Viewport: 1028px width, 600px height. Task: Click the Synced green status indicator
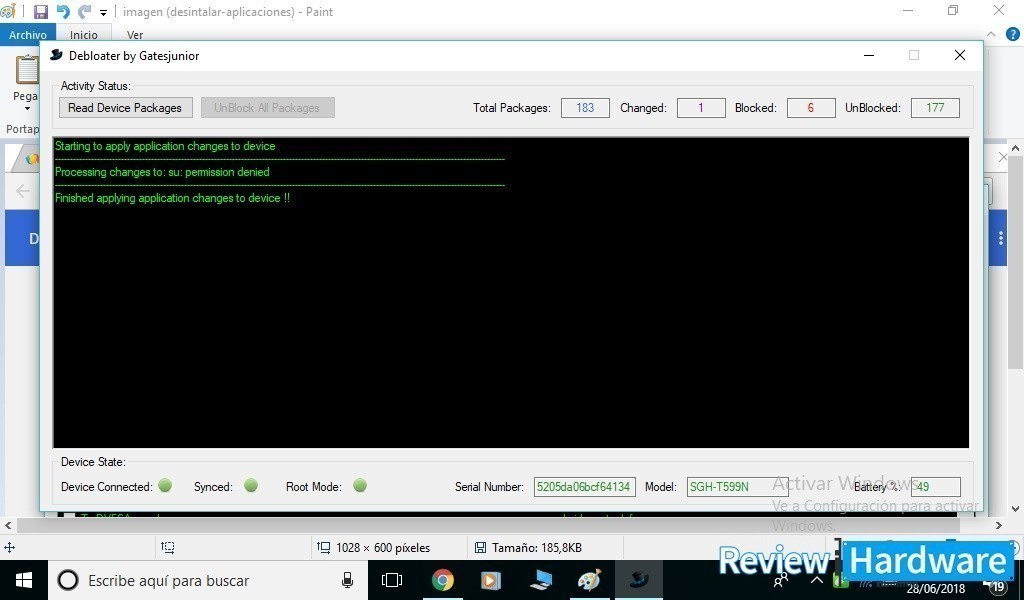pyautogui.click(x=251, y=486)
